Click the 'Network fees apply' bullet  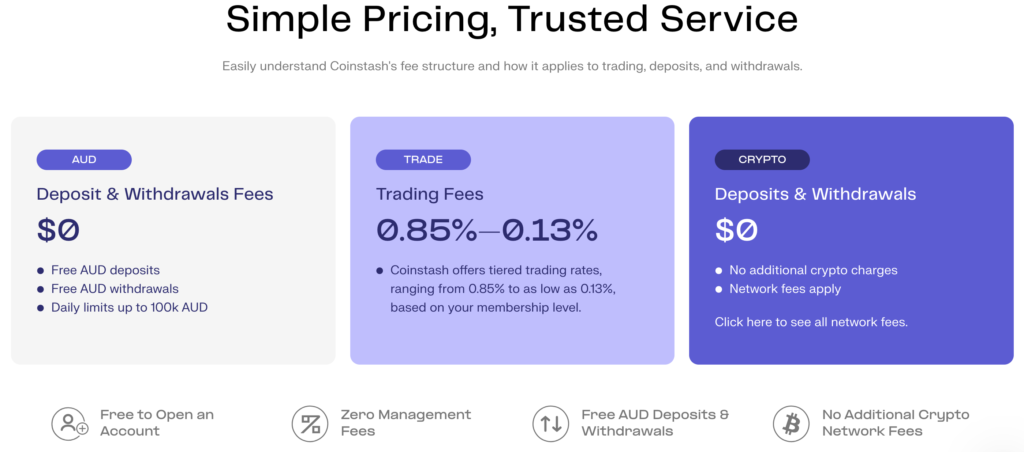(785, 289)
